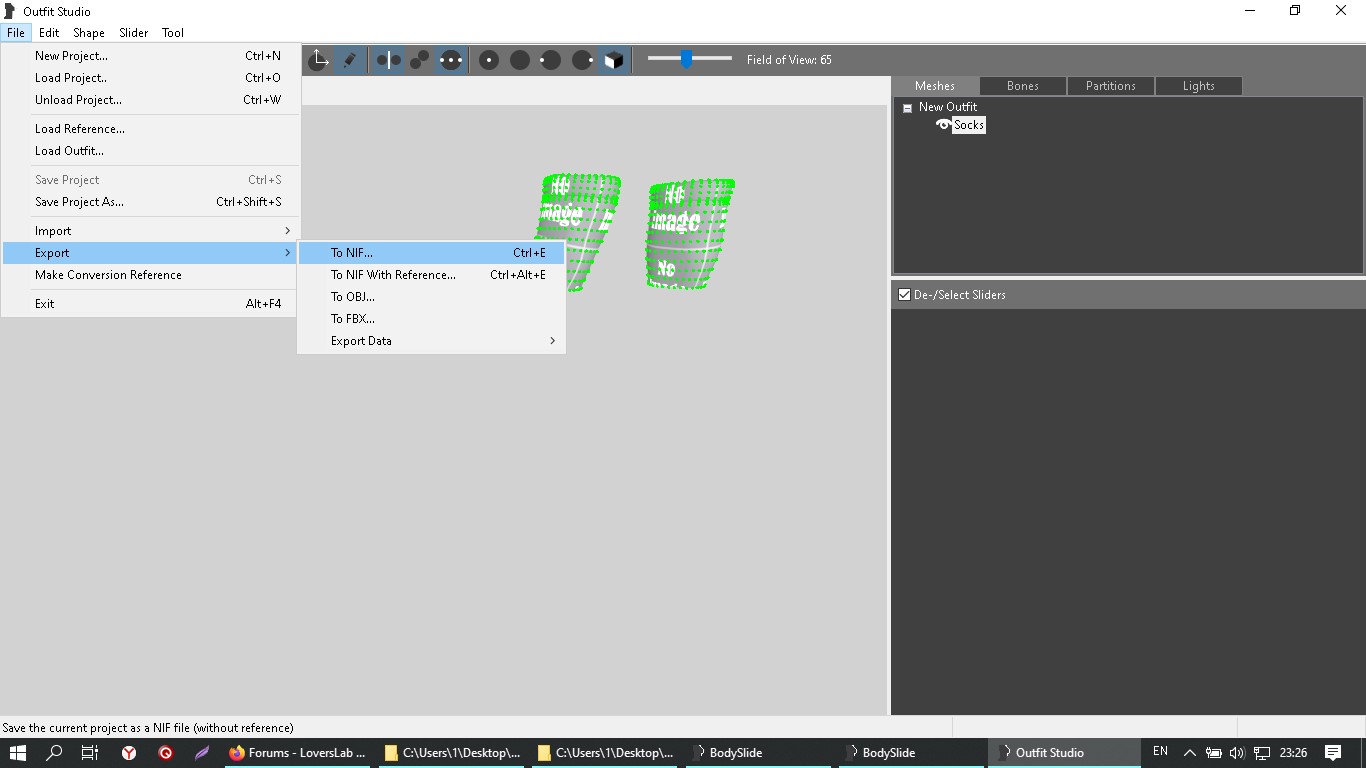Click the circle icon with left-side dot
The height and width of the screenshot is (768, 1366).
(x=551, y=60)
